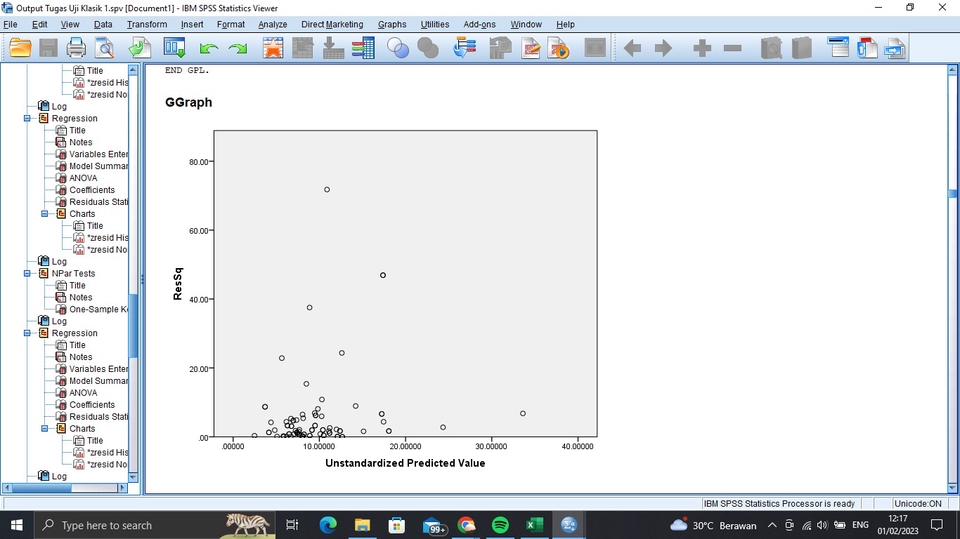Click the green Redo arrow

(238, 48)
